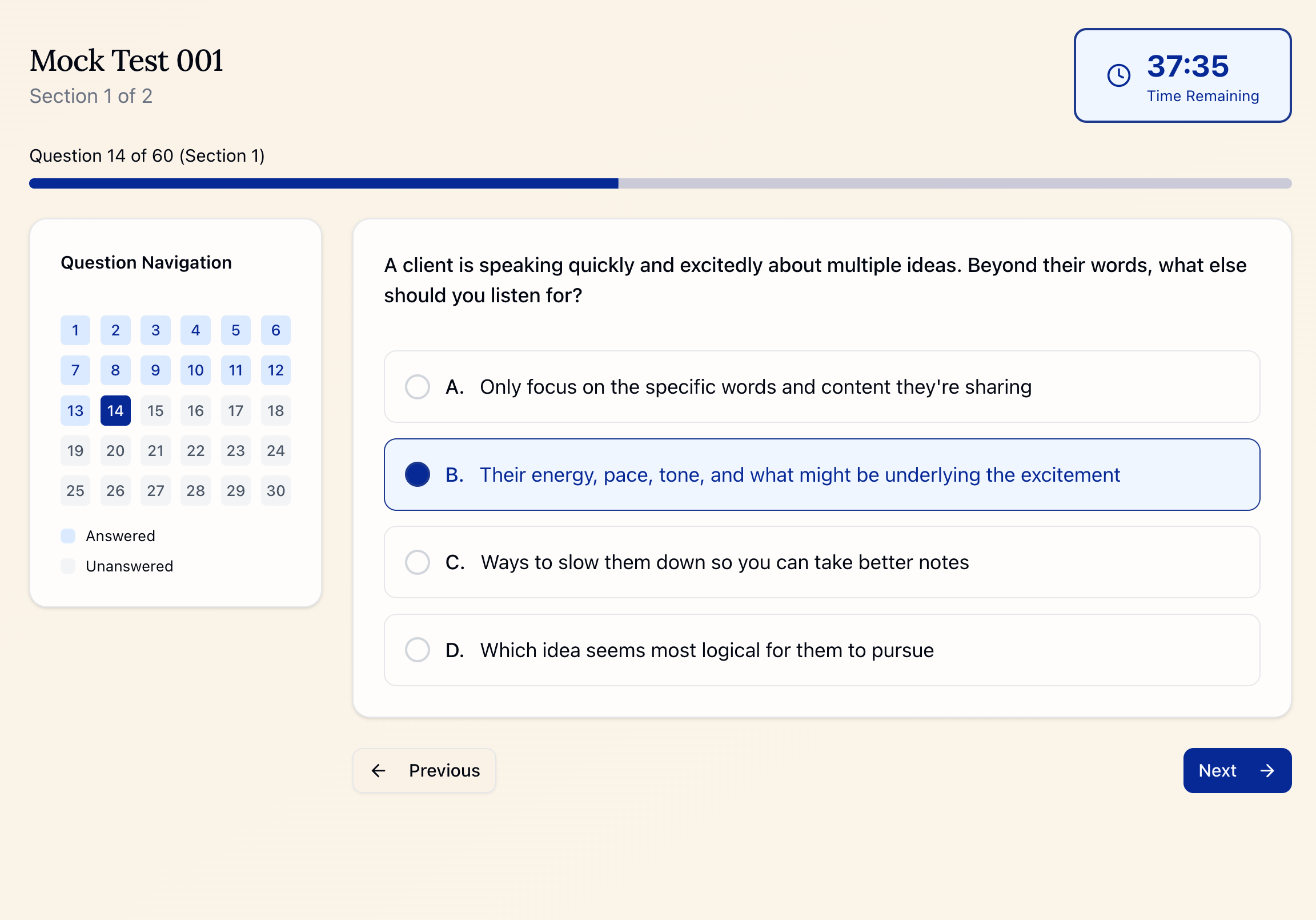Click the Question Navigation panel heading
Screen dimensions: 1316x920
point(146,262)
